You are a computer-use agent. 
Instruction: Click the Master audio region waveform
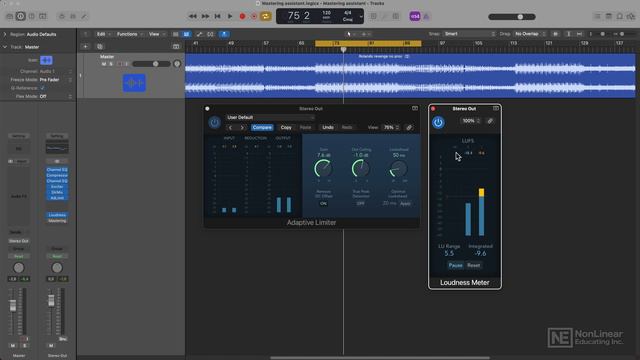coord(410,76)
